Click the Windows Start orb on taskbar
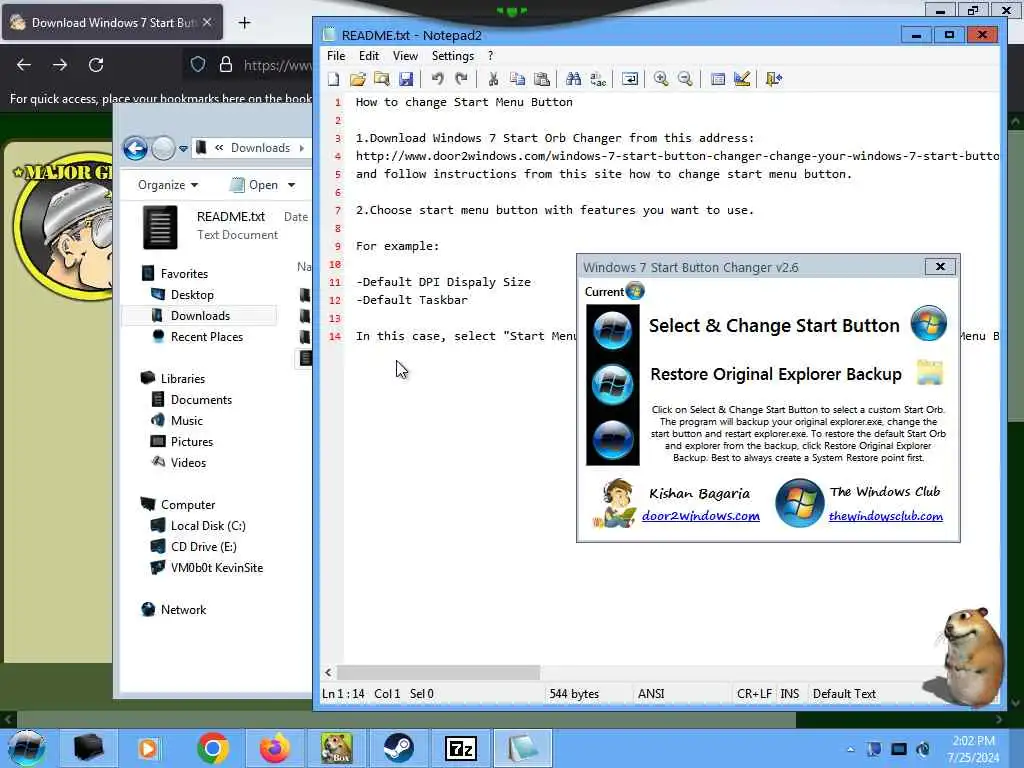 click(x=26, y=748)
